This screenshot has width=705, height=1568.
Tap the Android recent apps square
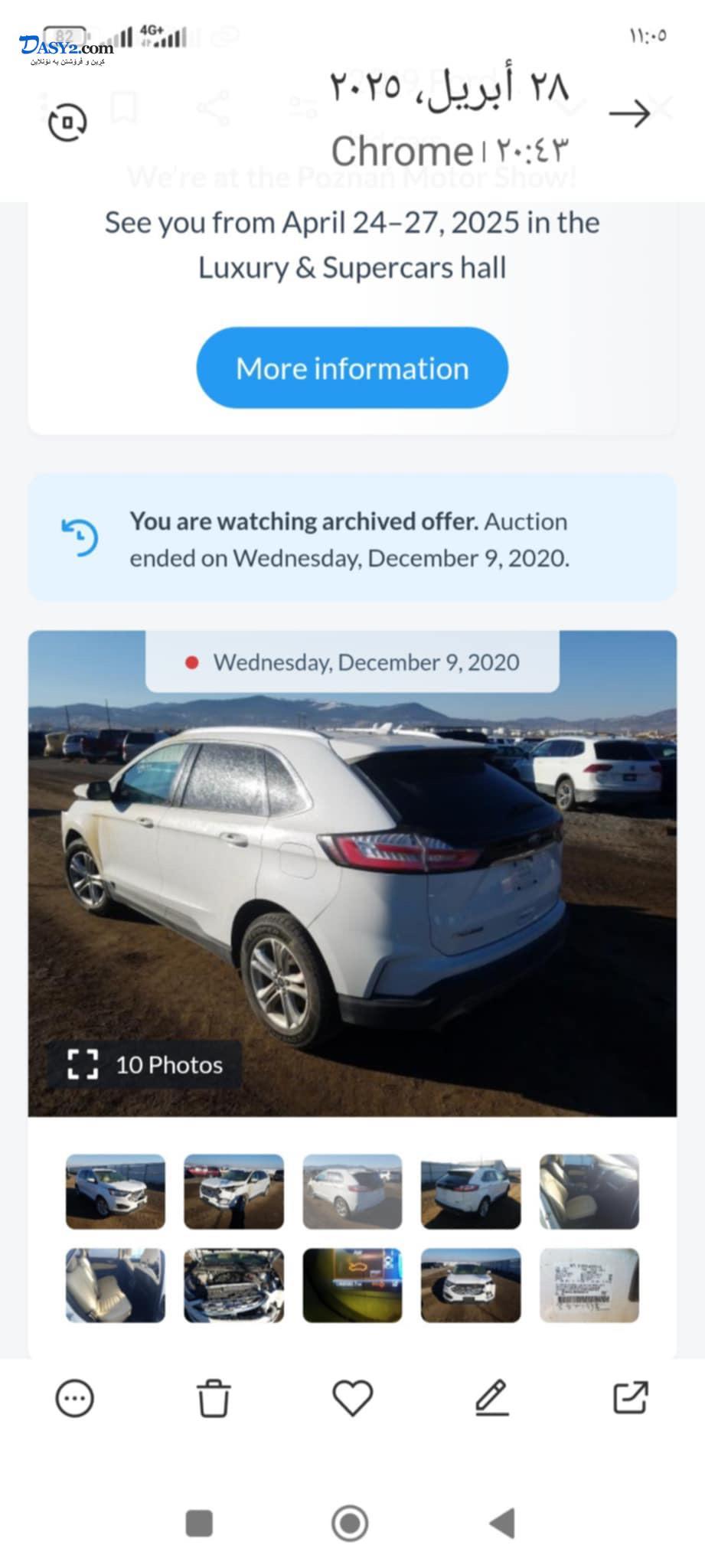pyautogui.click(x=199, y=1523)
